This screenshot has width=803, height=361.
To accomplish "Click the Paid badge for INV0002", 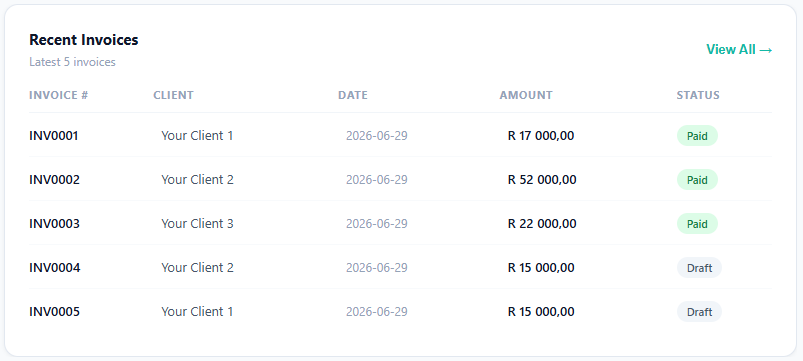I will pos(697,180).
